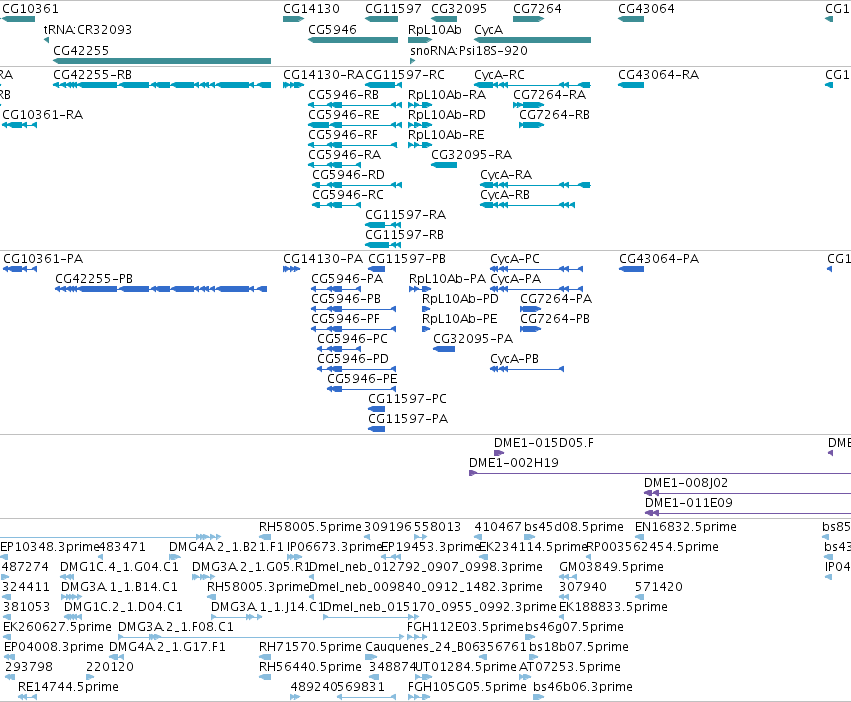Click the CG10361-PA protein label

43,259
